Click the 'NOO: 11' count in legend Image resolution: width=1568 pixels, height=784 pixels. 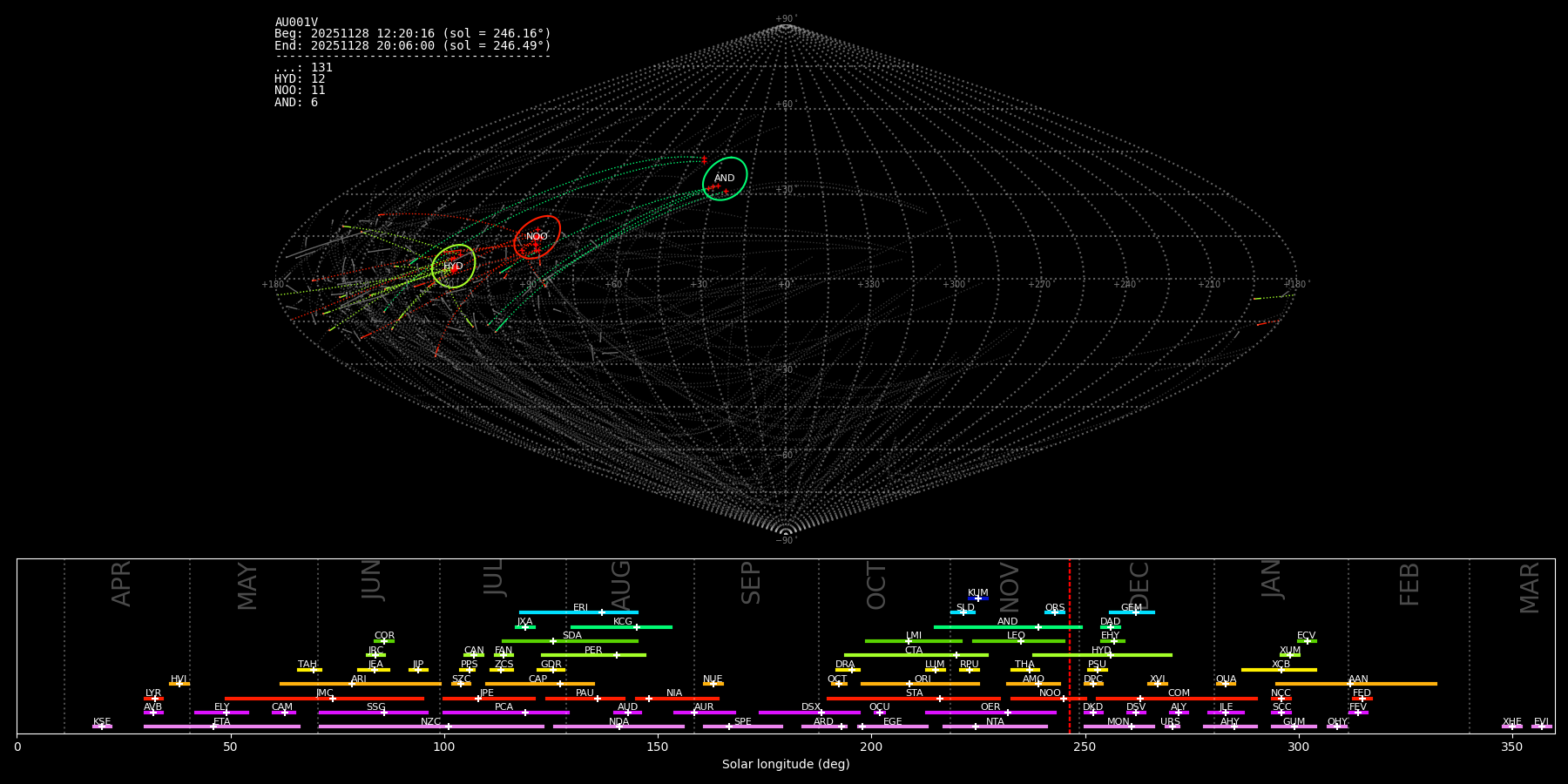click(300, 91)
